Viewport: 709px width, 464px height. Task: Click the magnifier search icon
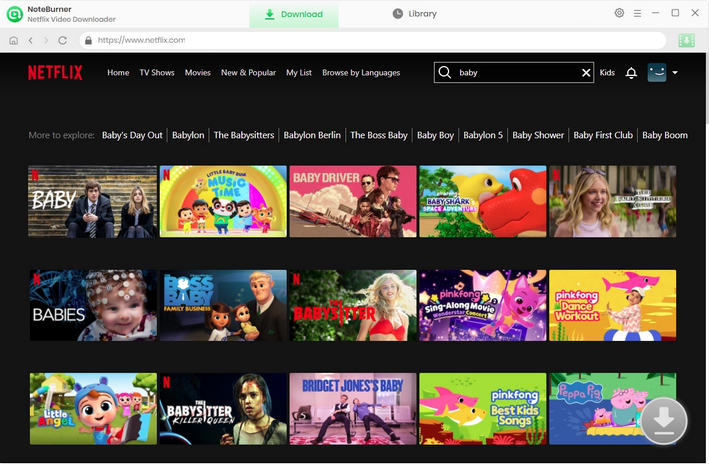coord(444,72)
